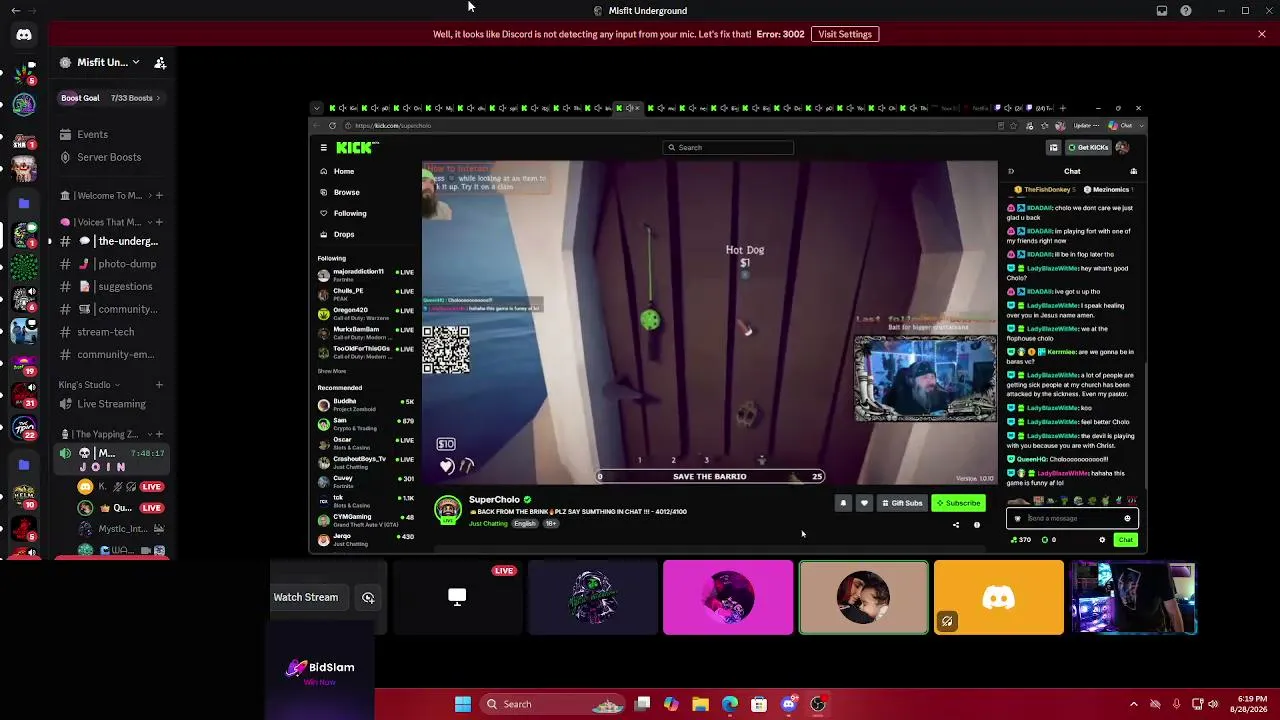
Task: Click the Kick search field
Action: pyautogui.click(x=729, y=148)
